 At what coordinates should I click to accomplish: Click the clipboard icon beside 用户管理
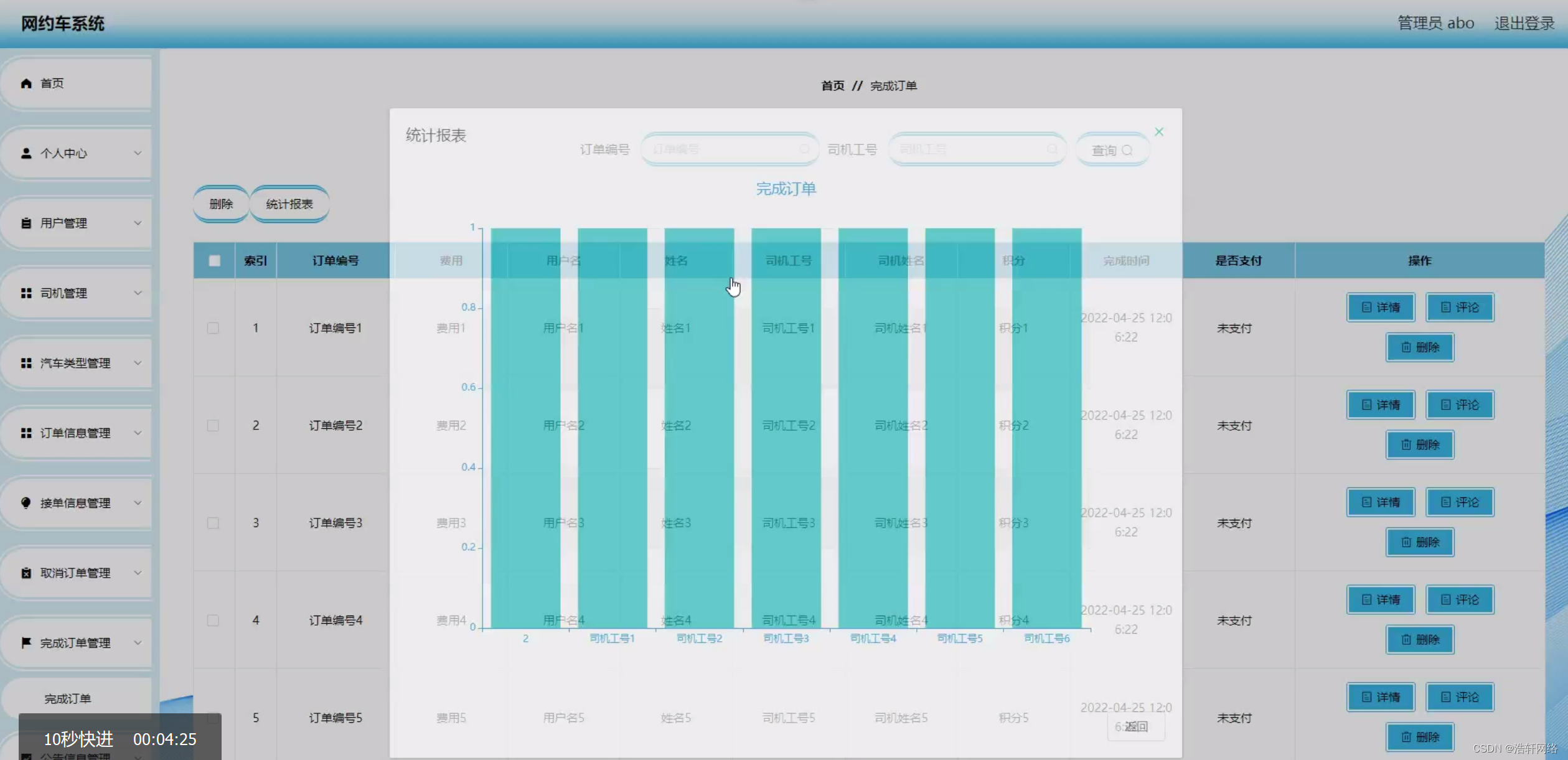click(26, 223)
